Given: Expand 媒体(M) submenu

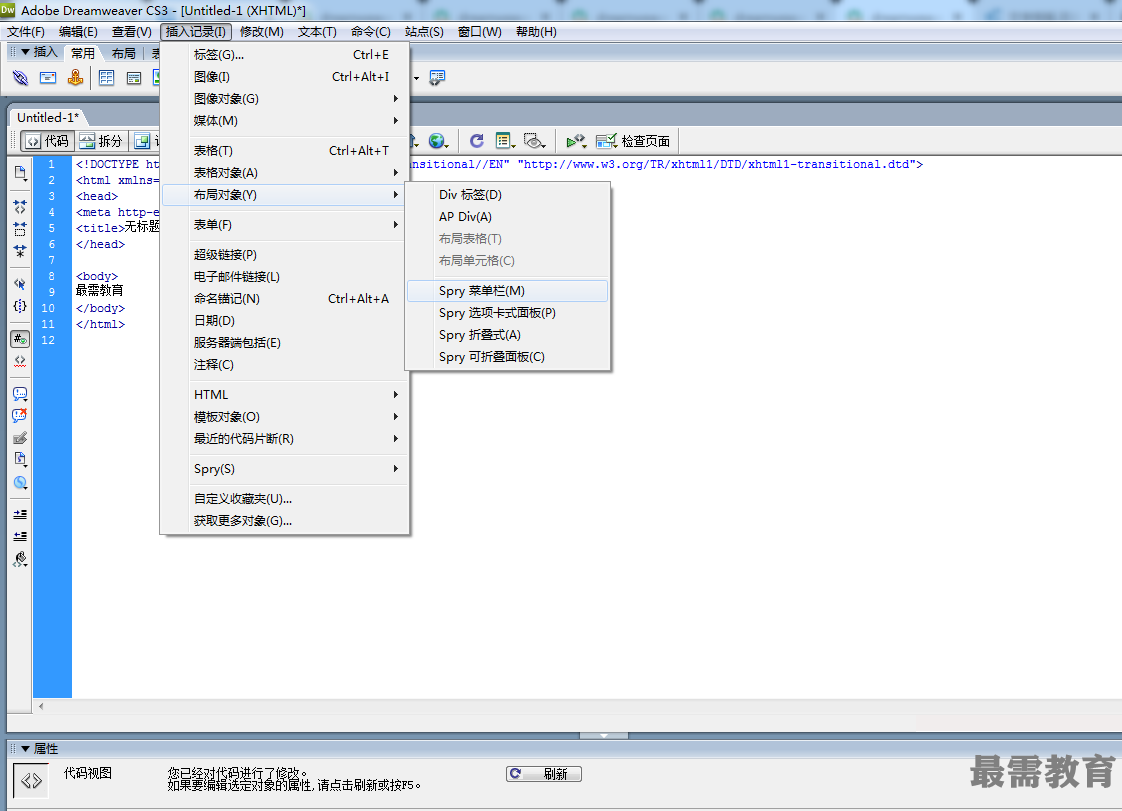Looking at the screenshot, I should point(286,121).
